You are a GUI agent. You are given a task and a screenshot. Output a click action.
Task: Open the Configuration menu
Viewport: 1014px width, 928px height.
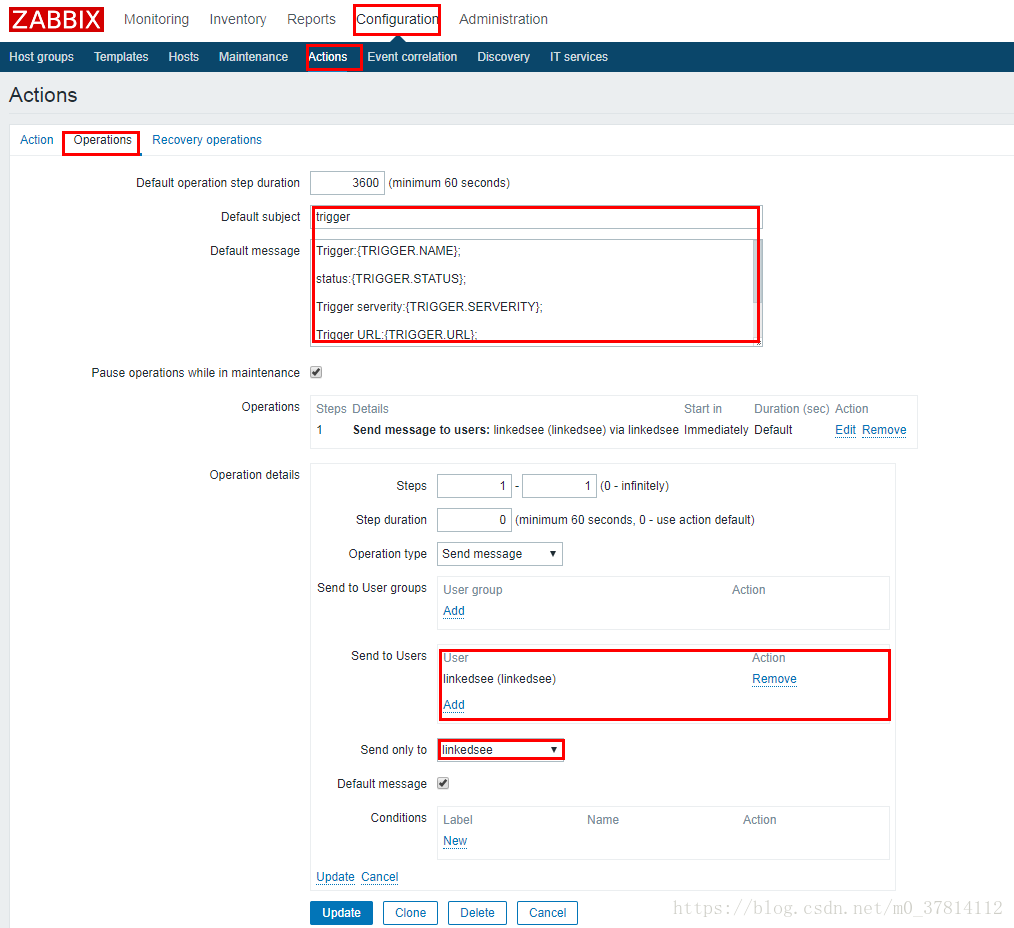[x=397, y=19]
